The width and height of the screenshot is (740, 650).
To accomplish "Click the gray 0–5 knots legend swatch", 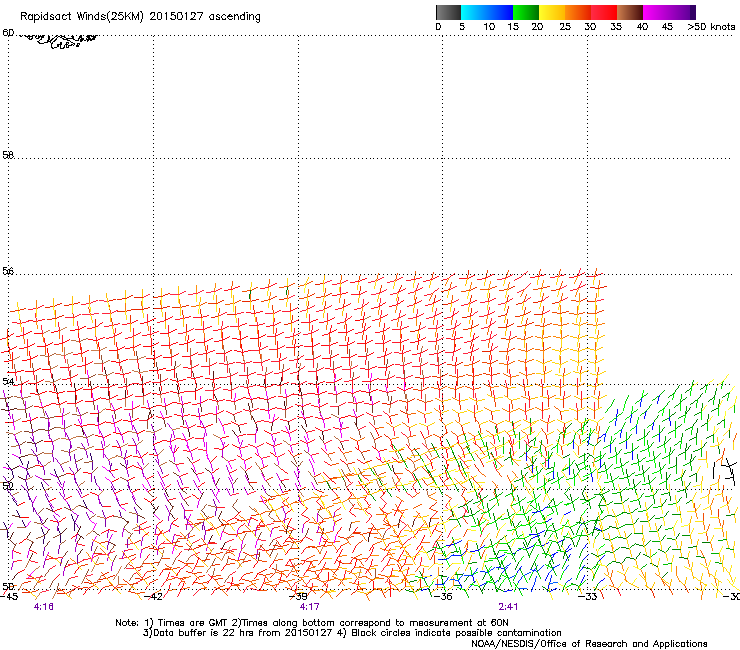I will point(448,12).
